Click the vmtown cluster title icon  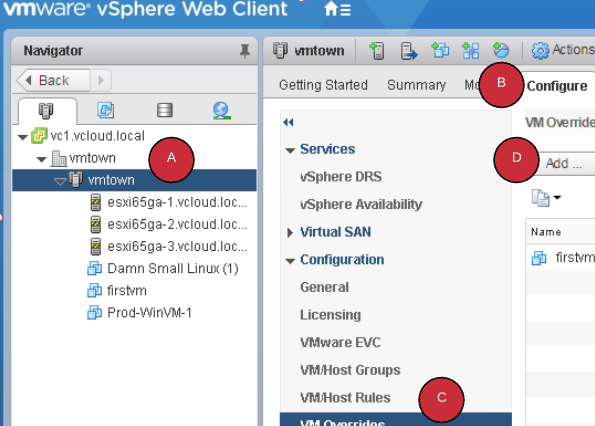tap(280, 50)
